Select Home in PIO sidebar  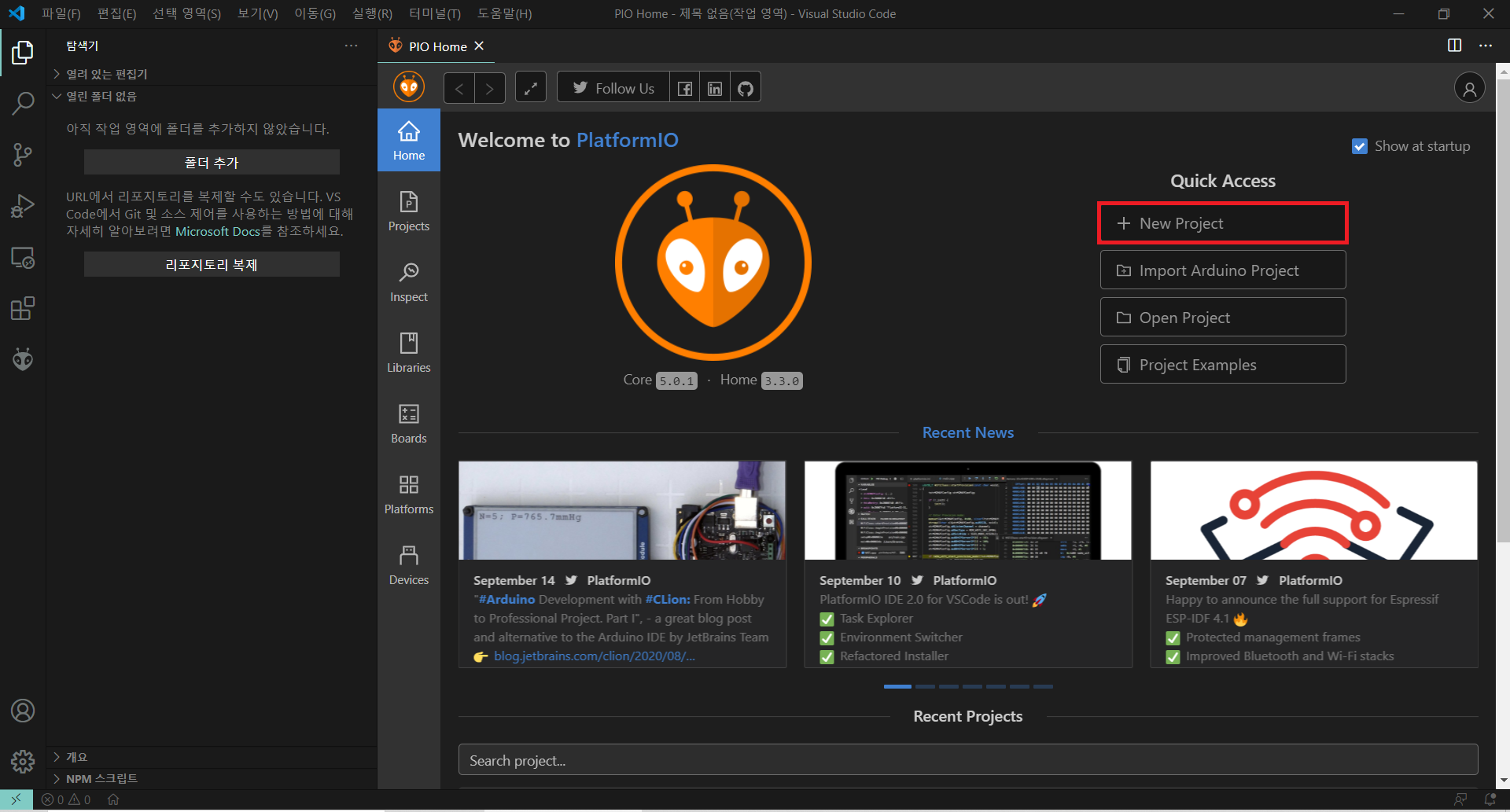coord(409,140)
